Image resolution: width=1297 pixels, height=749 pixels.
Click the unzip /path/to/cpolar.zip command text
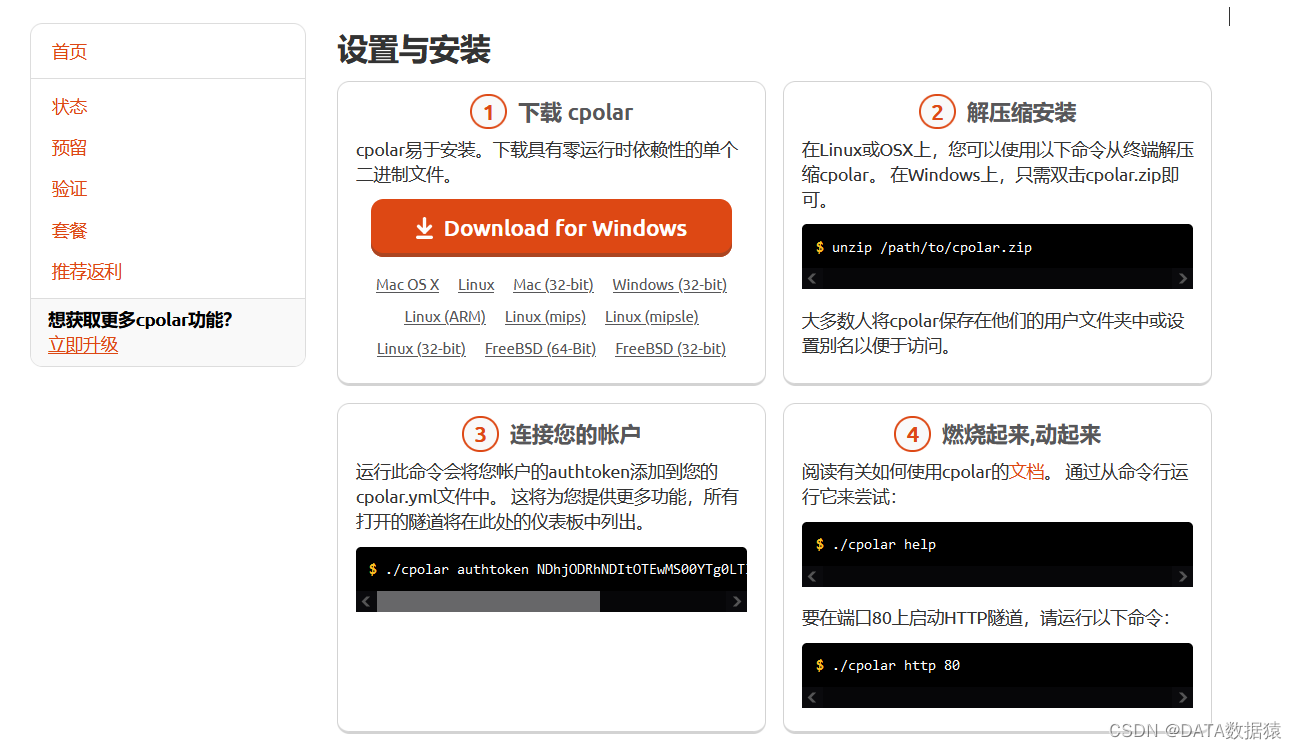(x=931, y=247)
